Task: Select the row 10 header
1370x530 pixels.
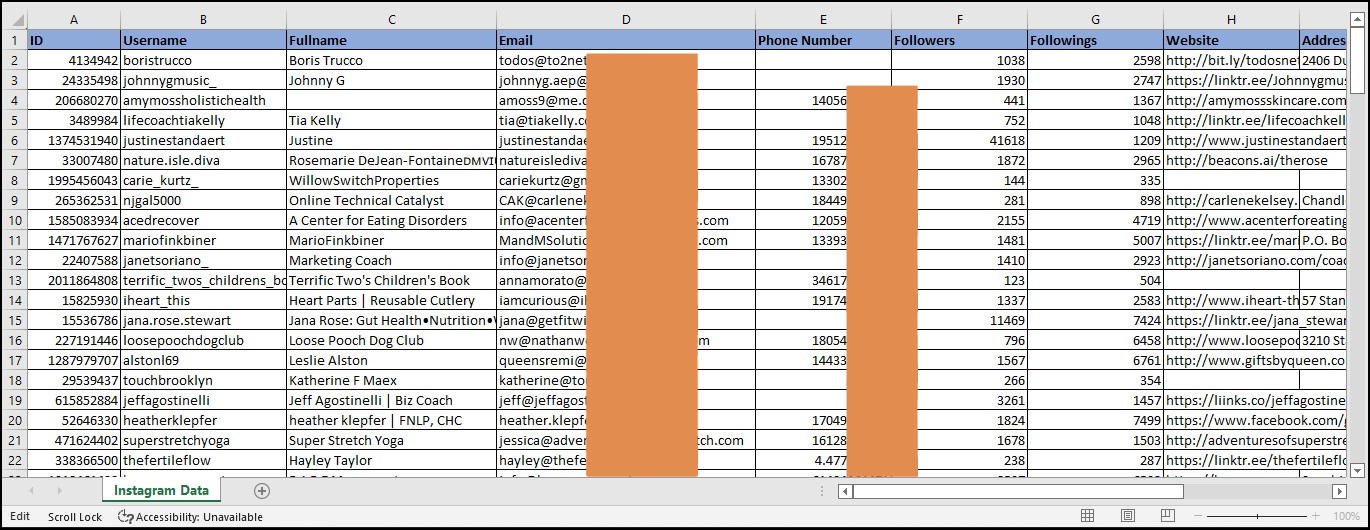Action: [x=15, y=220]
